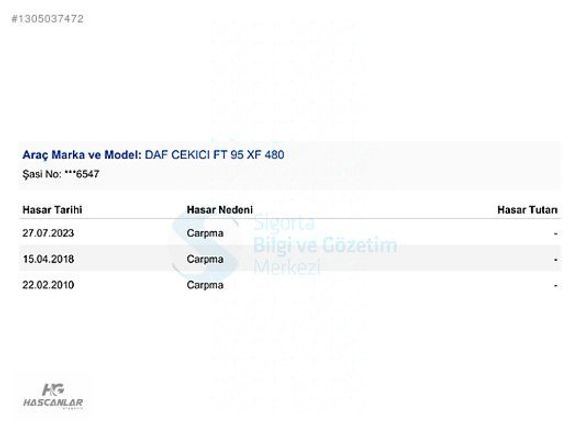This screenshot has width=580, height=435.
Task: Select the damage date 22.02.2010
Action: [48, 285]
